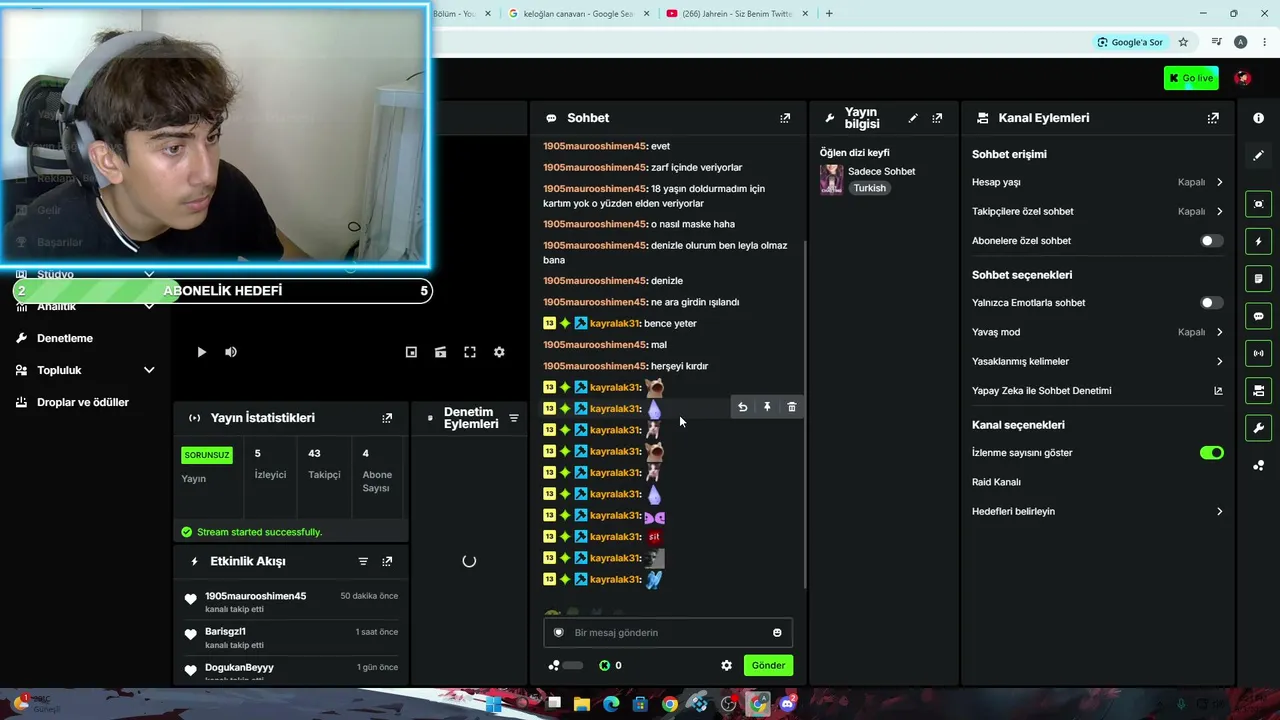Click the Sadece Sohbet category thumbnail
1280x720 pixels.
(x=832, y=180)
